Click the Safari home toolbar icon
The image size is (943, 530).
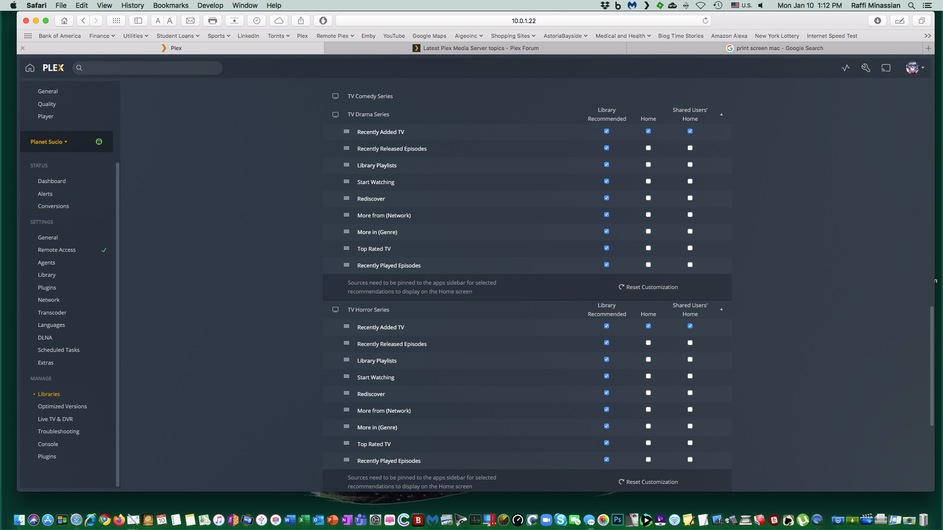(x=64, y=20)
